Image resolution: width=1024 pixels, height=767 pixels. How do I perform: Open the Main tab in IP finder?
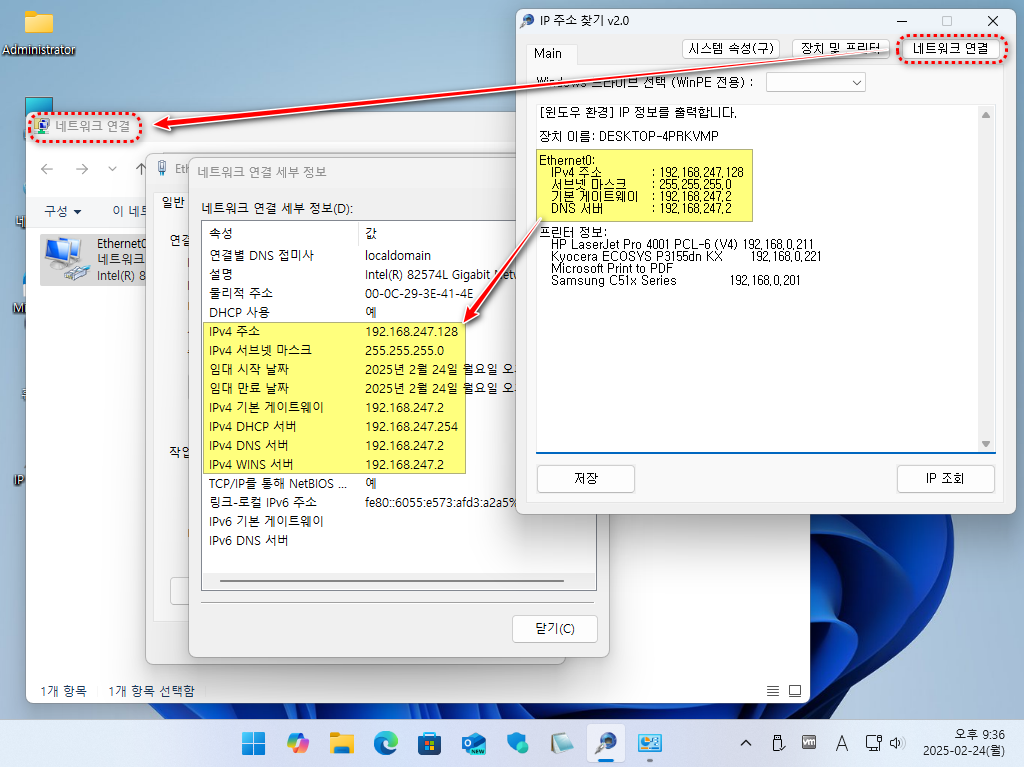547,54
